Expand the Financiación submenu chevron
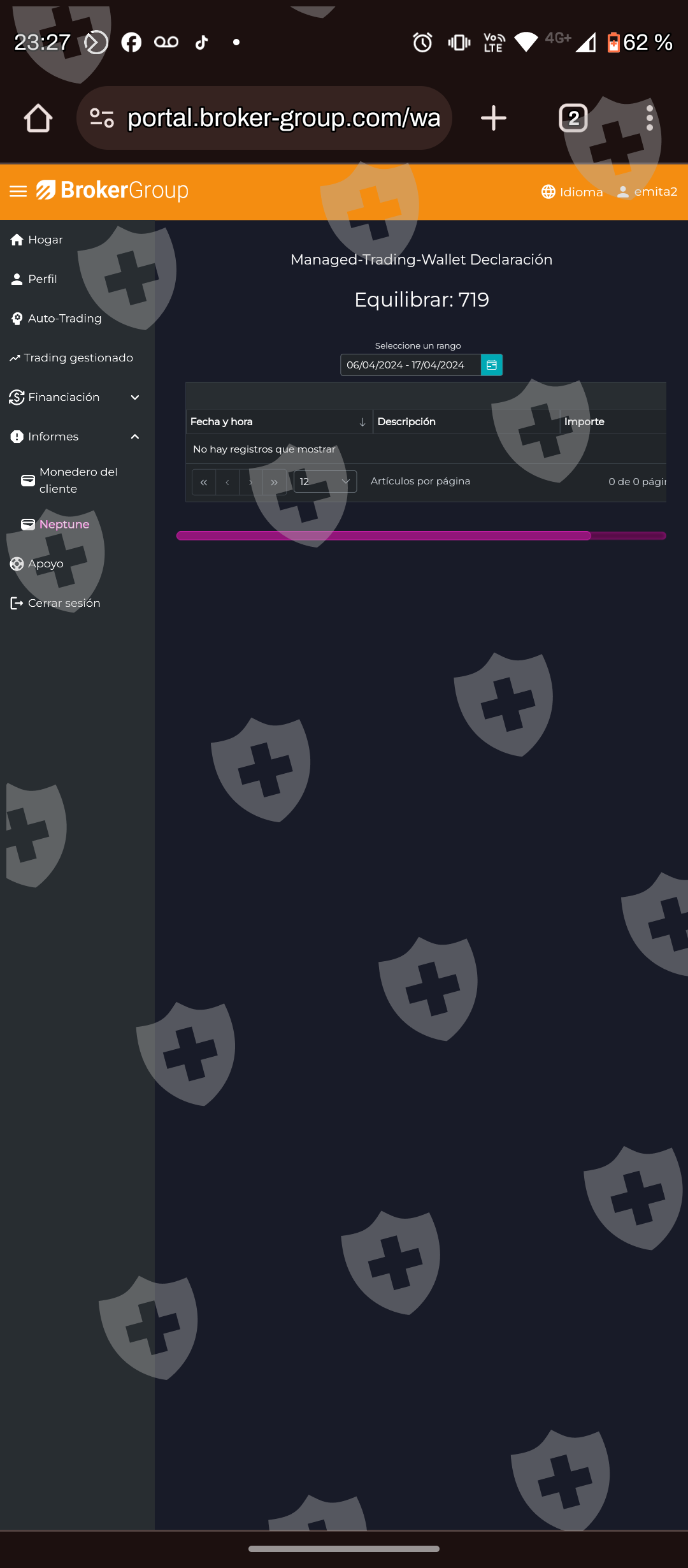 135,398
